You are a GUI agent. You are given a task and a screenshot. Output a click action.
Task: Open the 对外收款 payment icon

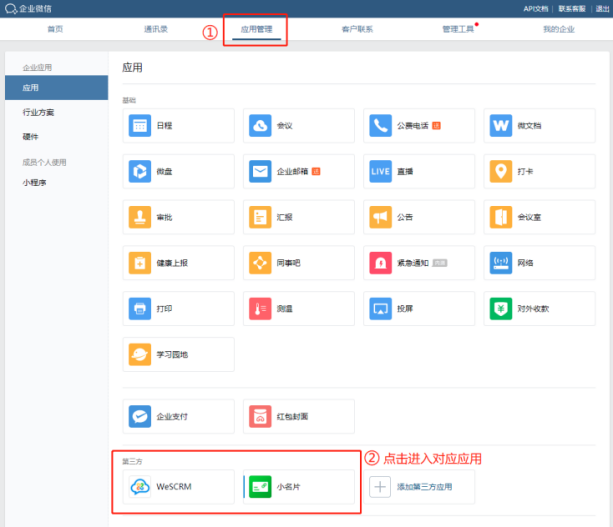(x=501, y=308)
